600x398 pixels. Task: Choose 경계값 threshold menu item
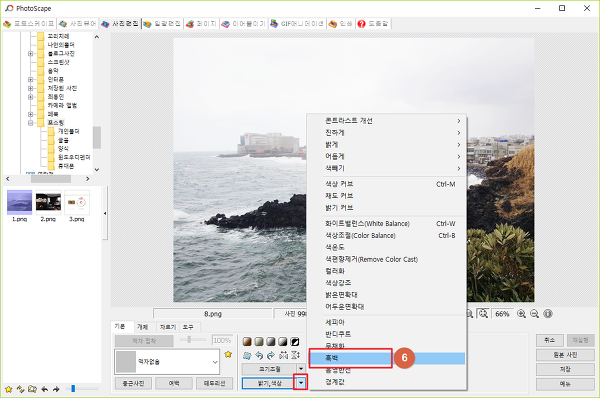click(x=387, y=382)
